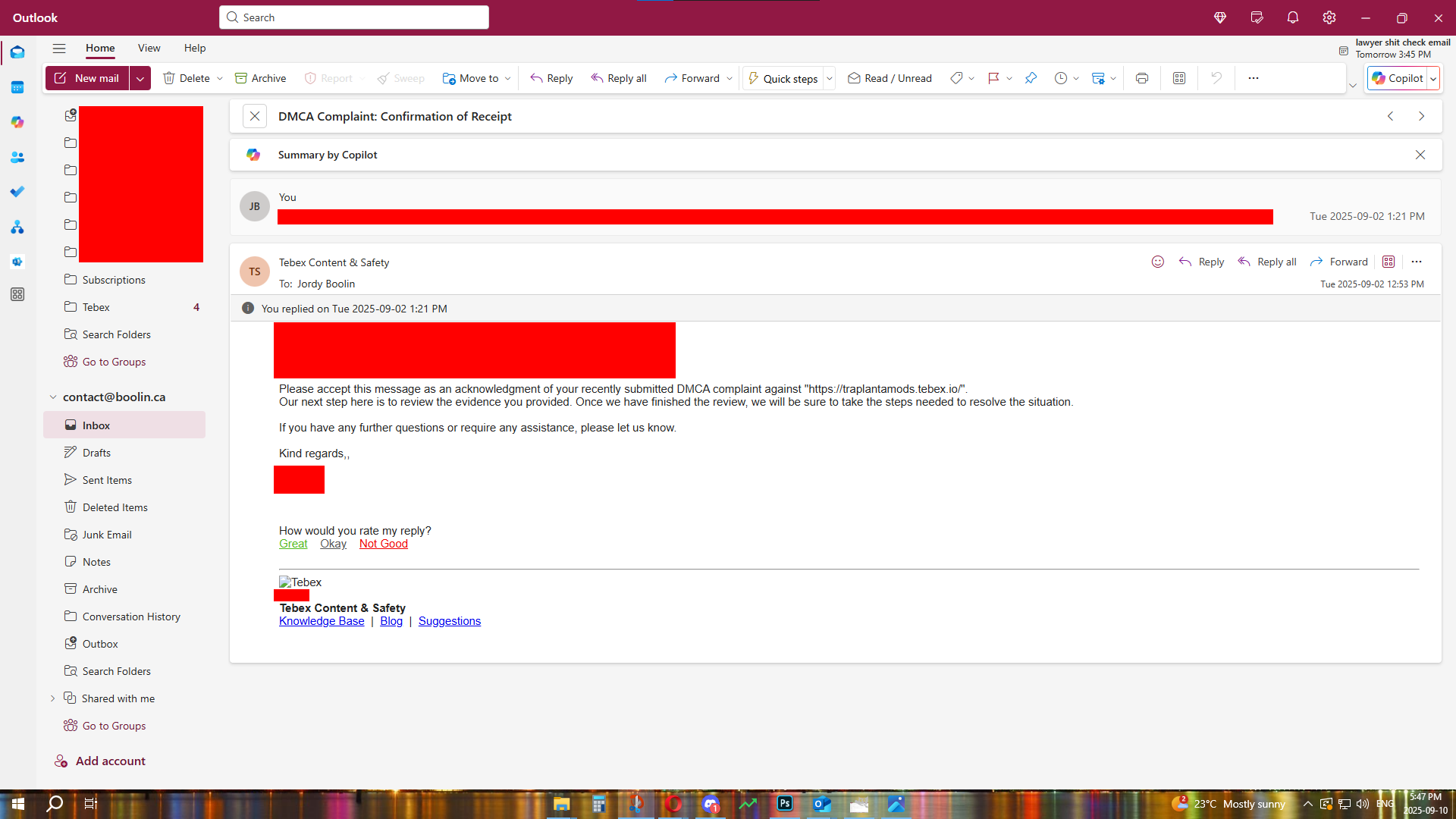Open To Do checkmark app
Screen dimensions: 1456x819
tap(17, 192)
